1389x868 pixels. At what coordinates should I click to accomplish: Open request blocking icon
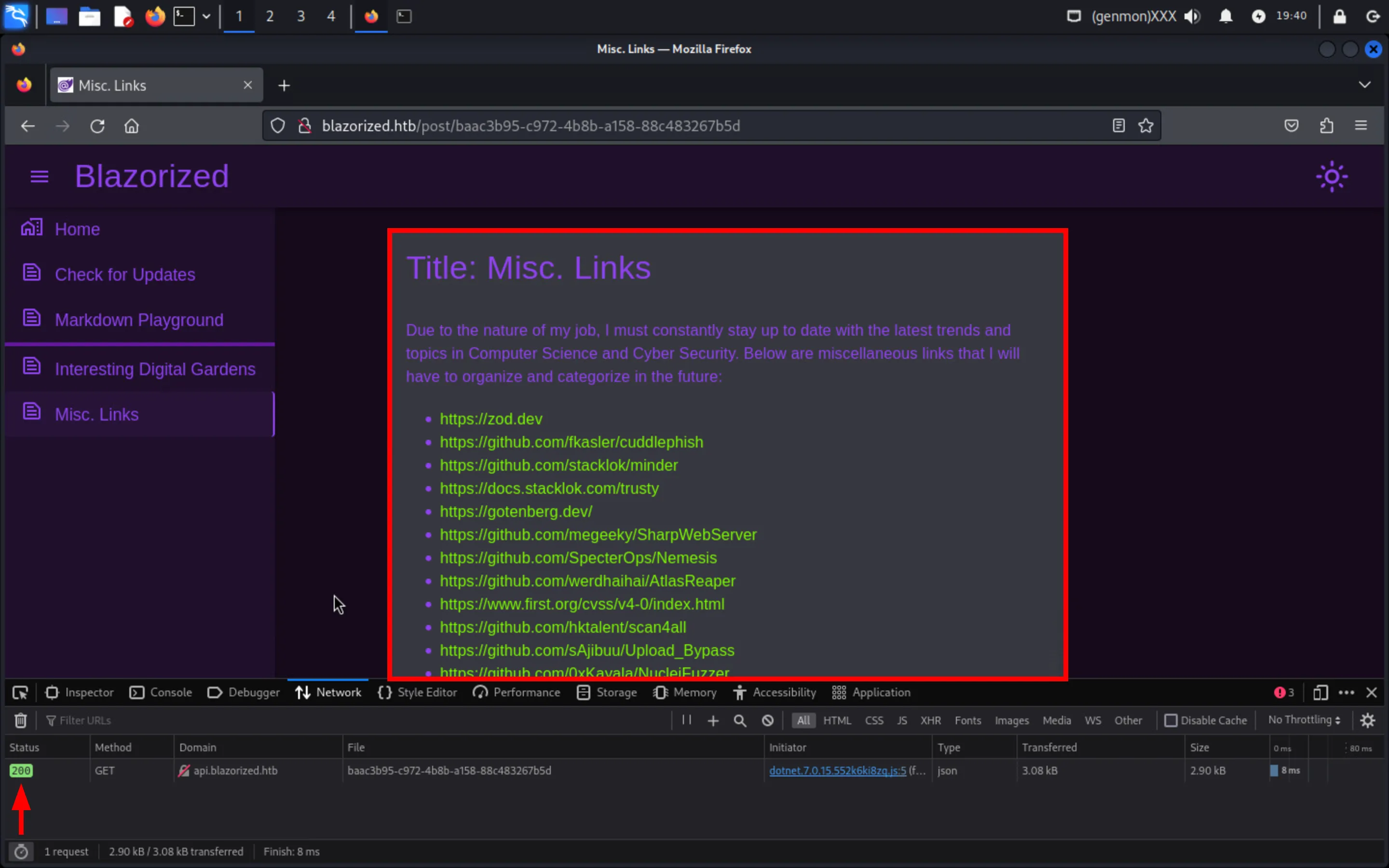pos(767,720)
